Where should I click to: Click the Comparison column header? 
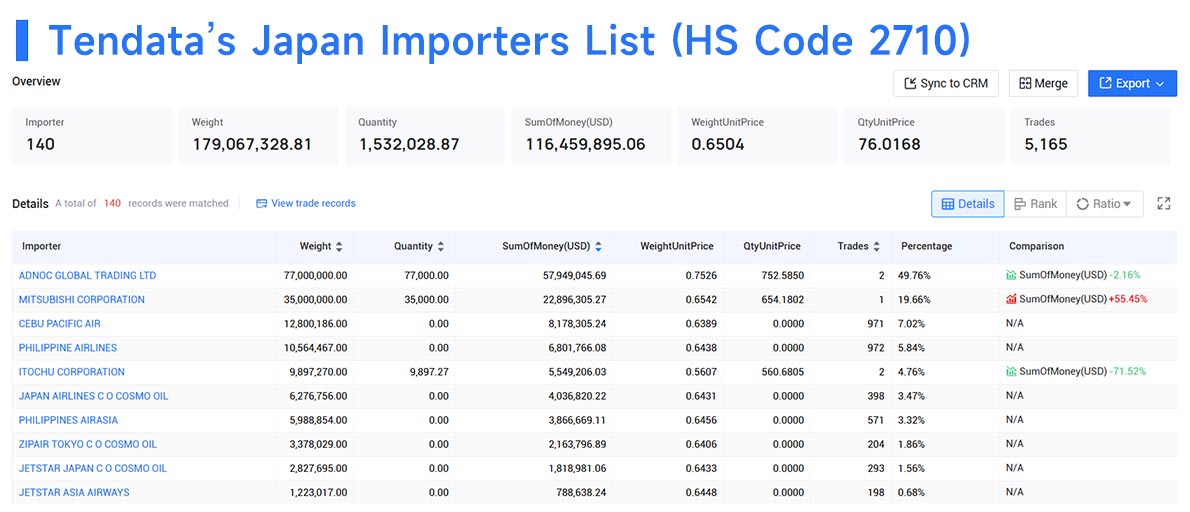point(1037,247)
